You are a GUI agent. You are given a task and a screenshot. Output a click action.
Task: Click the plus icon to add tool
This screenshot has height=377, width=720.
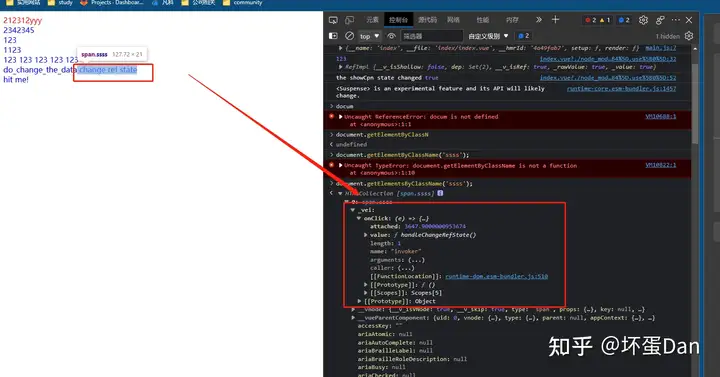tap(555, 20)
